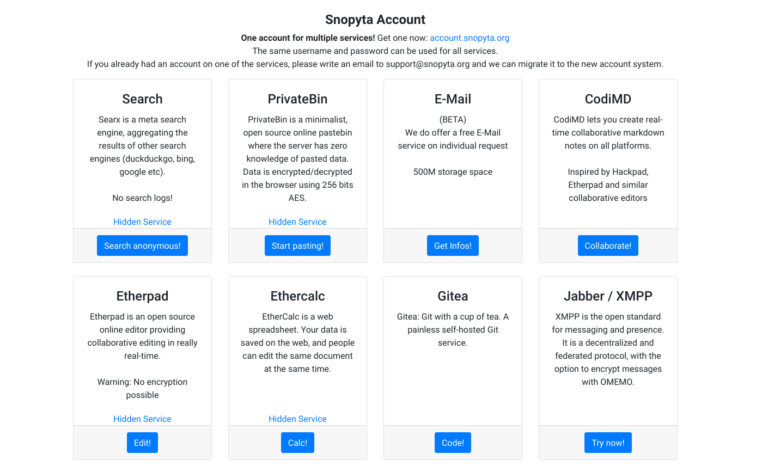Open PrivateBin's Hidden Service link
The image size is (768, 472).
click(x=297, y=222)
